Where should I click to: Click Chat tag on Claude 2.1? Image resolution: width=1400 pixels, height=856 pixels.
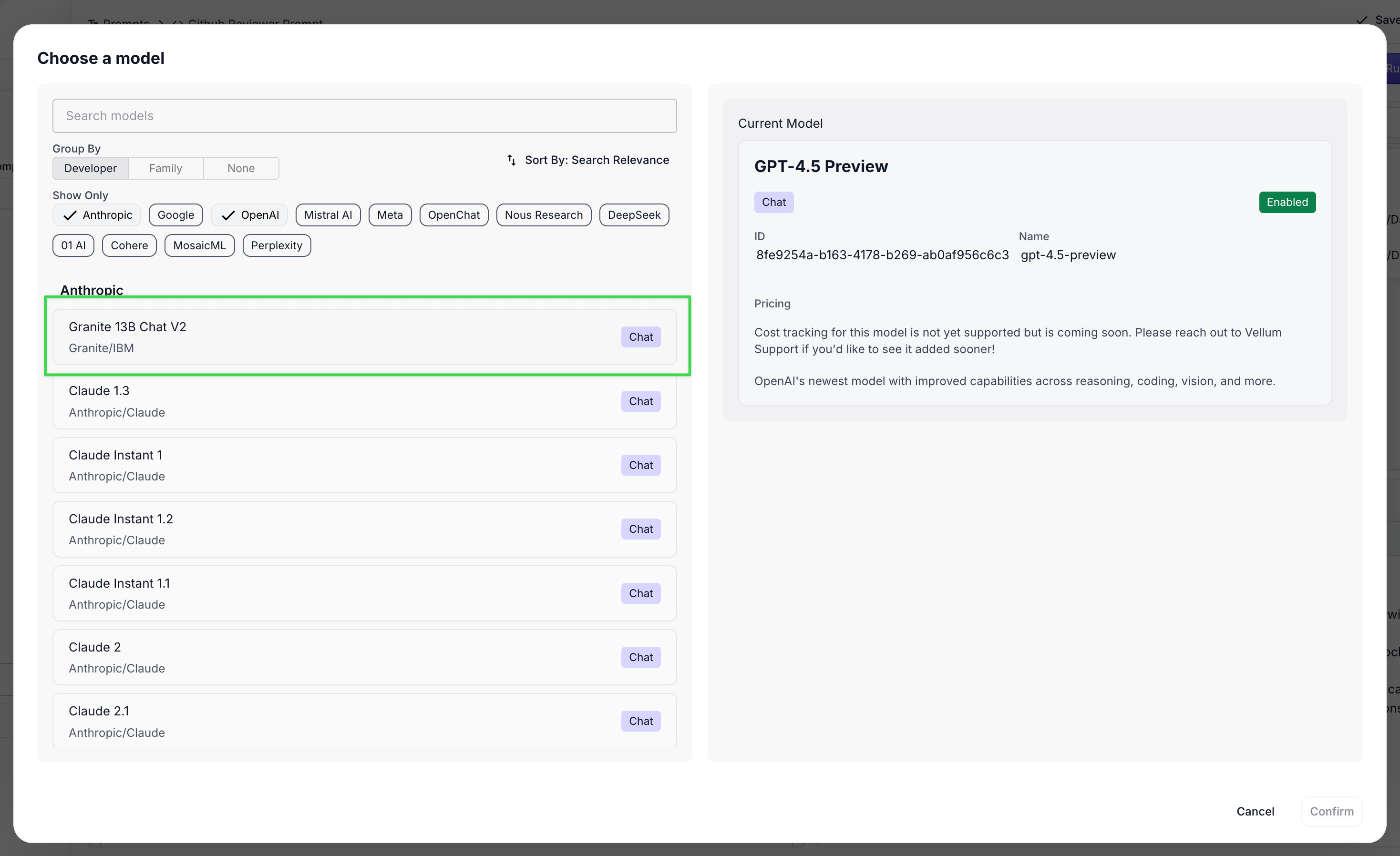(x=640, y=722)
